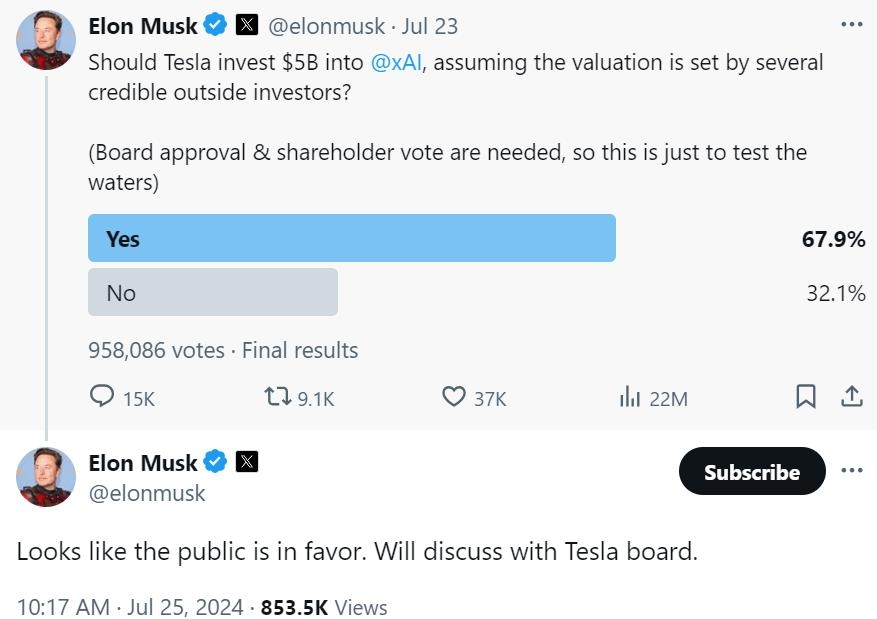Click the reply bubble icon showing 15K

[x=102, y=396]
